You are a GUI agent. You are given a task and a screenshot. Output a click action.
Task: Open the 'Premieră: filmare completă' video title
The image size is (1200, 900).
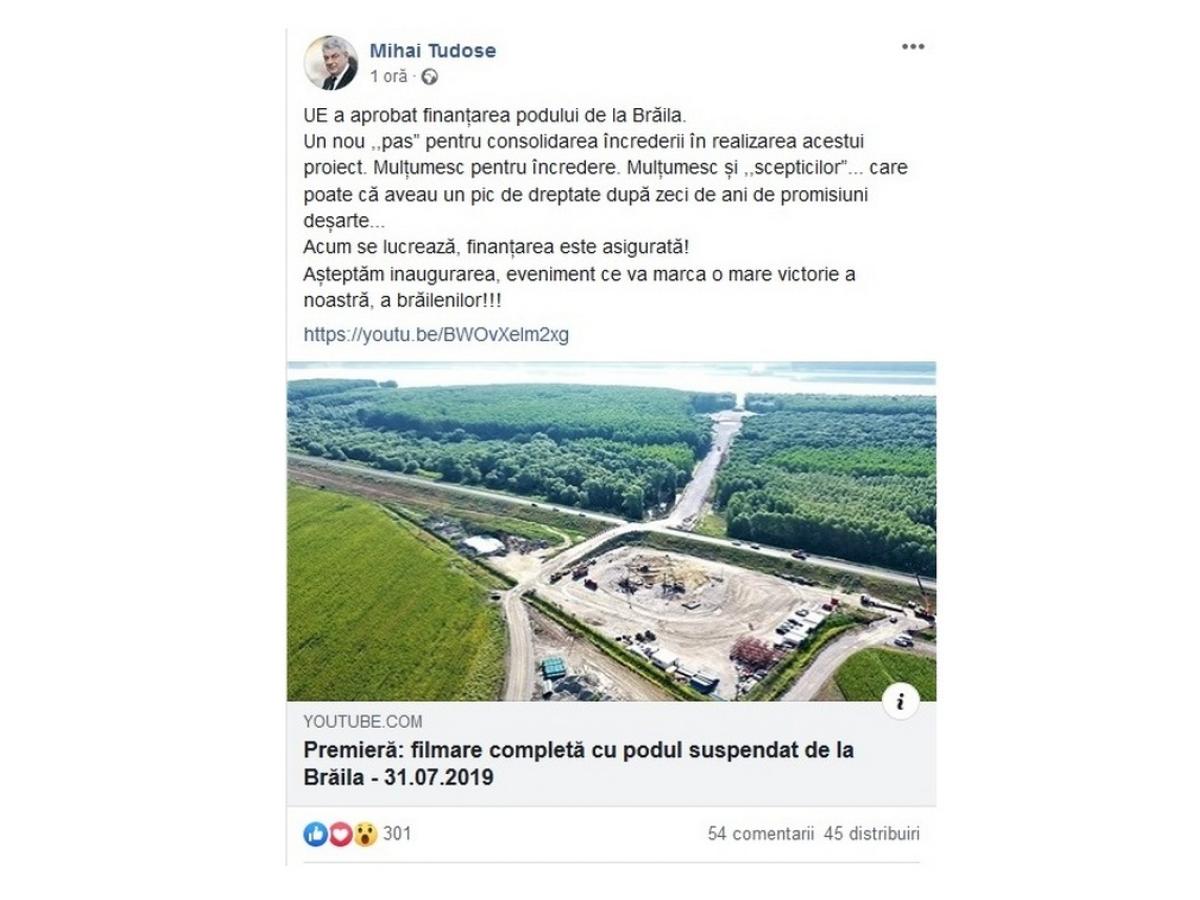(x=579, y=763)
